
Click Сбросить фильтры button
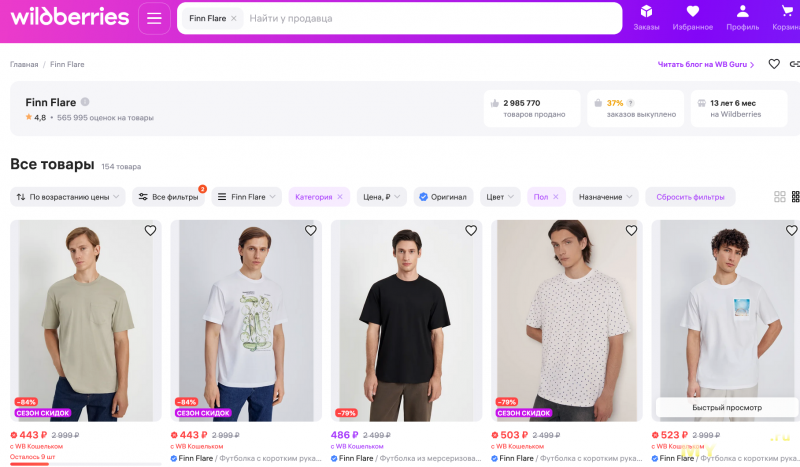tap(690, 197)
